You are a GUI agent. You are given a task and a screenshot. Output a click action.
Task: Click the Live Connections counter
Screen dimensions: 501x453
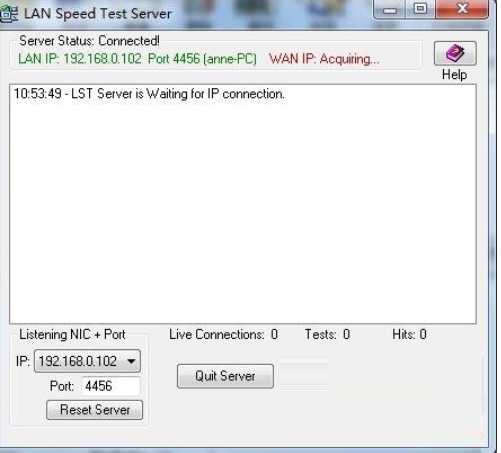pos(223,334)
